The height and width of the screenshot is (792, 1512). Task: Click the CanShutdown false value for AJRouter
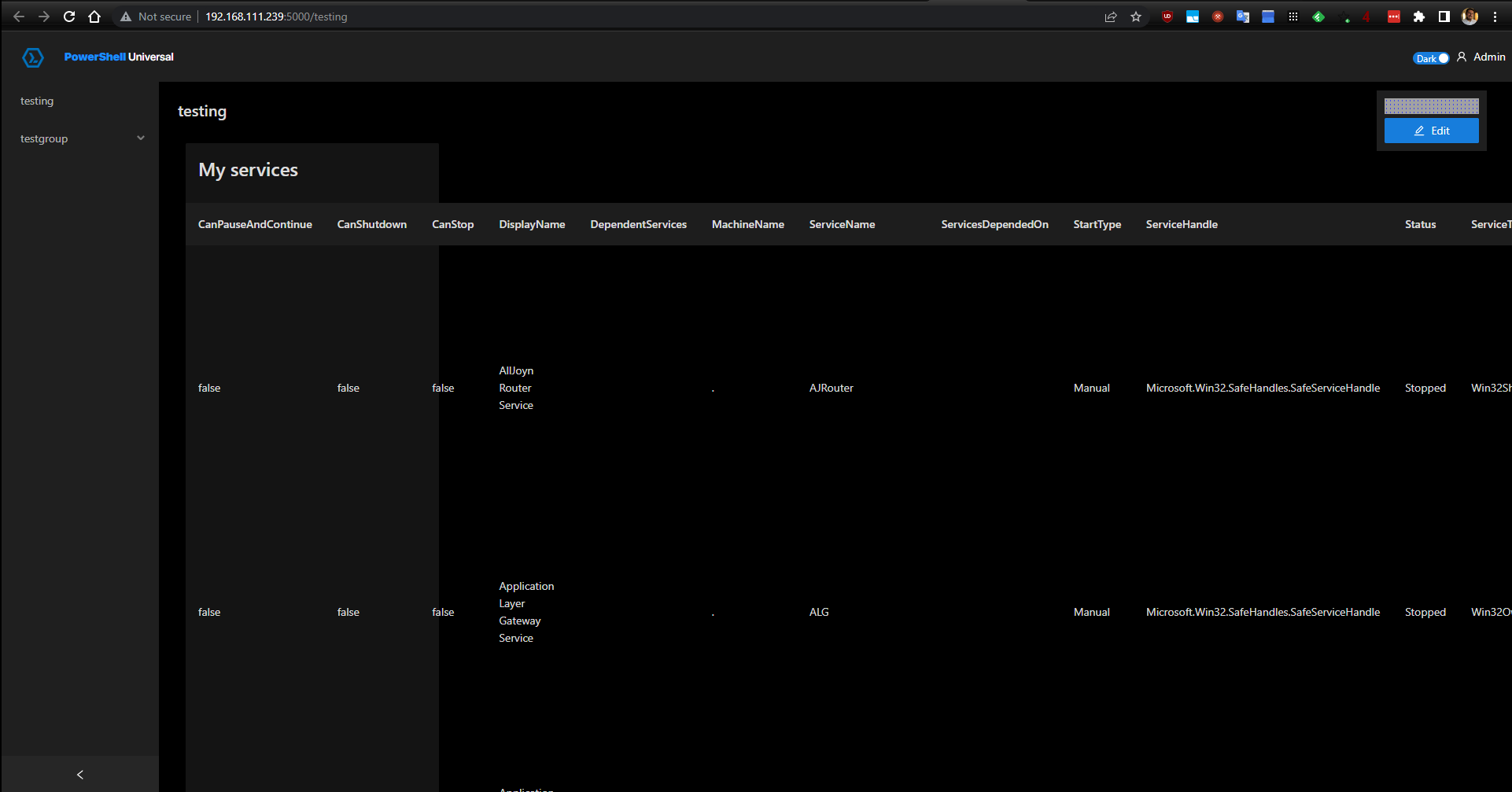pyautogui.click(x=348, y=388)
